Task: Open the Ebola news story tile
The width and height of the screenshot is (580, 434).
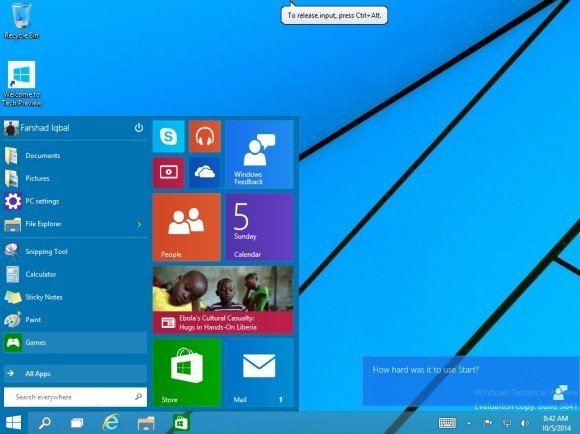Action: 223,300
